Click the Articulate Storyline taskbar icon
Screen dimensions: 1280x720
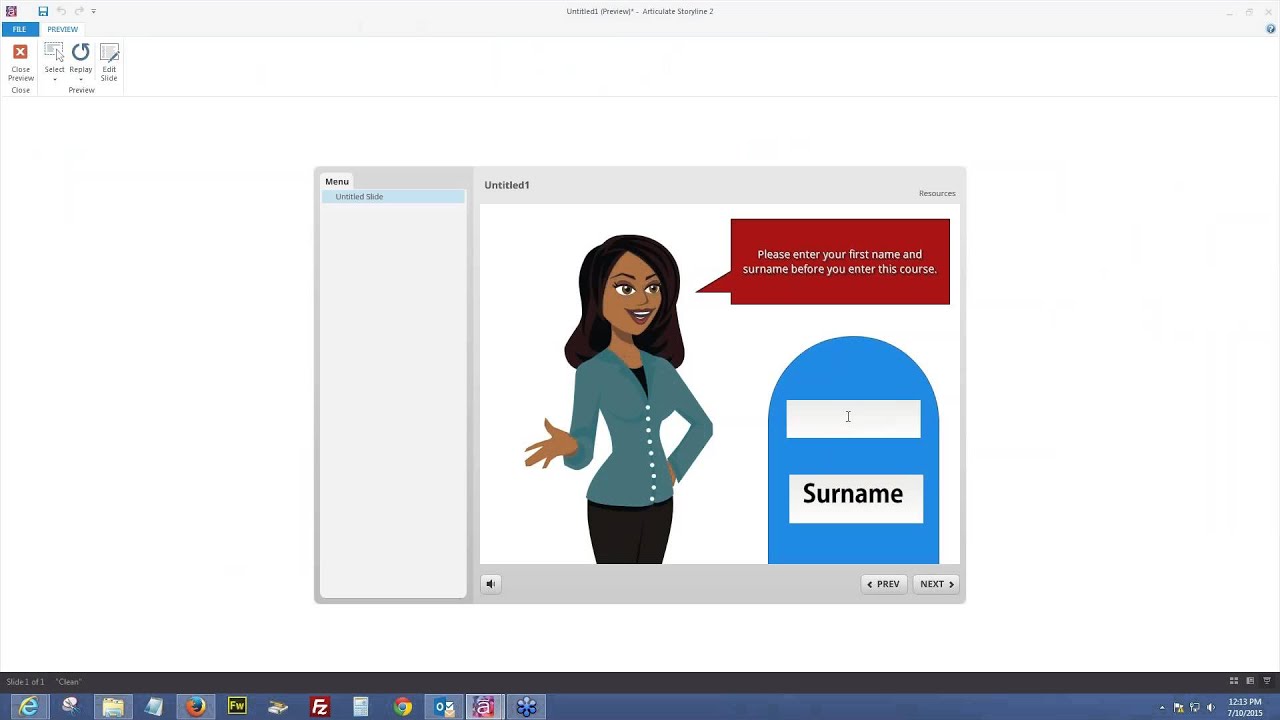(x=484, y=707)
